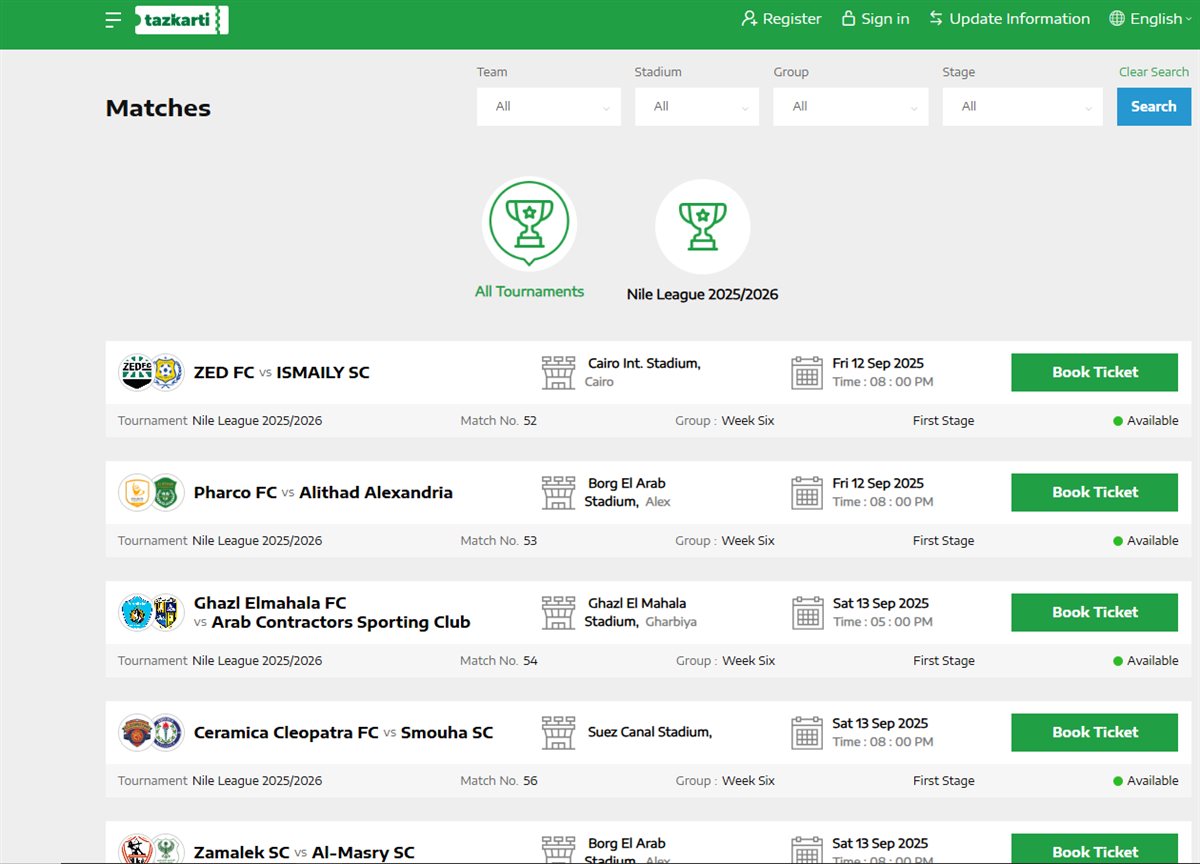The height and width of the screenshot is (864, 1200).
Task: Click the Ghazl Elmahala FC team name
Action: coord(270,603)
